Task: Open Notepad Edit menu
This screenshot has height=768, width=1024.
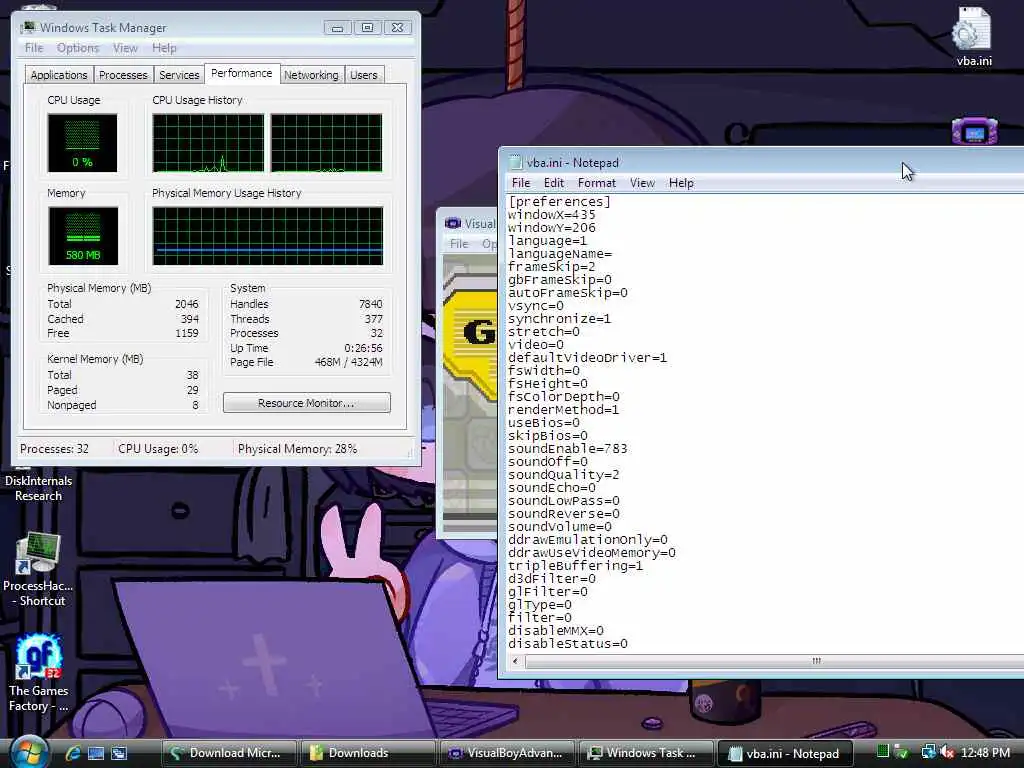Action: point(554,183)
